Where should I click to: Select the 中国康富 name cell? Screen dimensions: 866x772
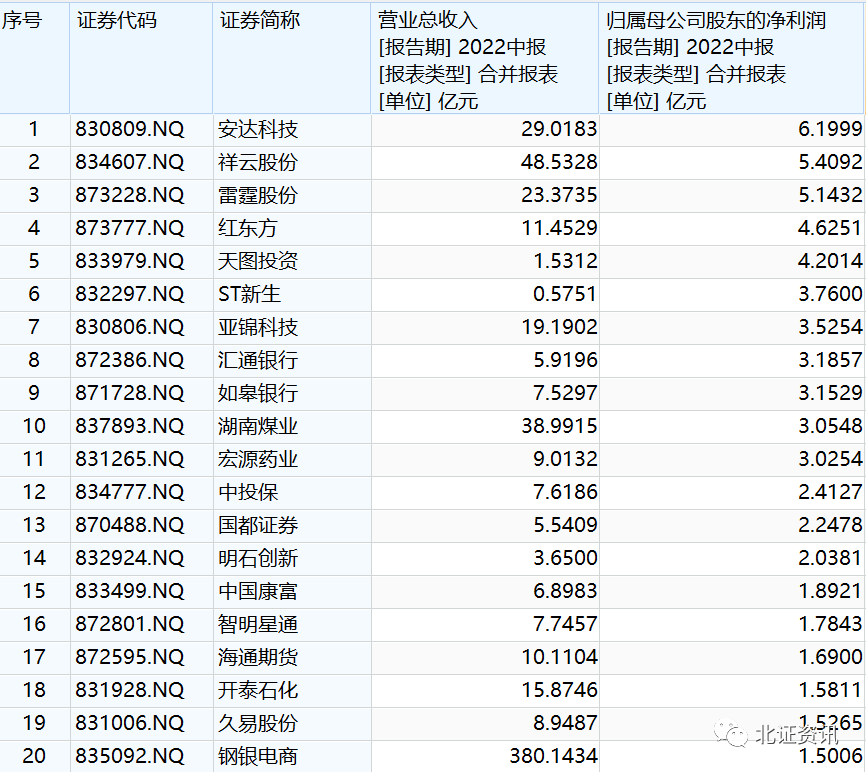(x=258, y=591)
